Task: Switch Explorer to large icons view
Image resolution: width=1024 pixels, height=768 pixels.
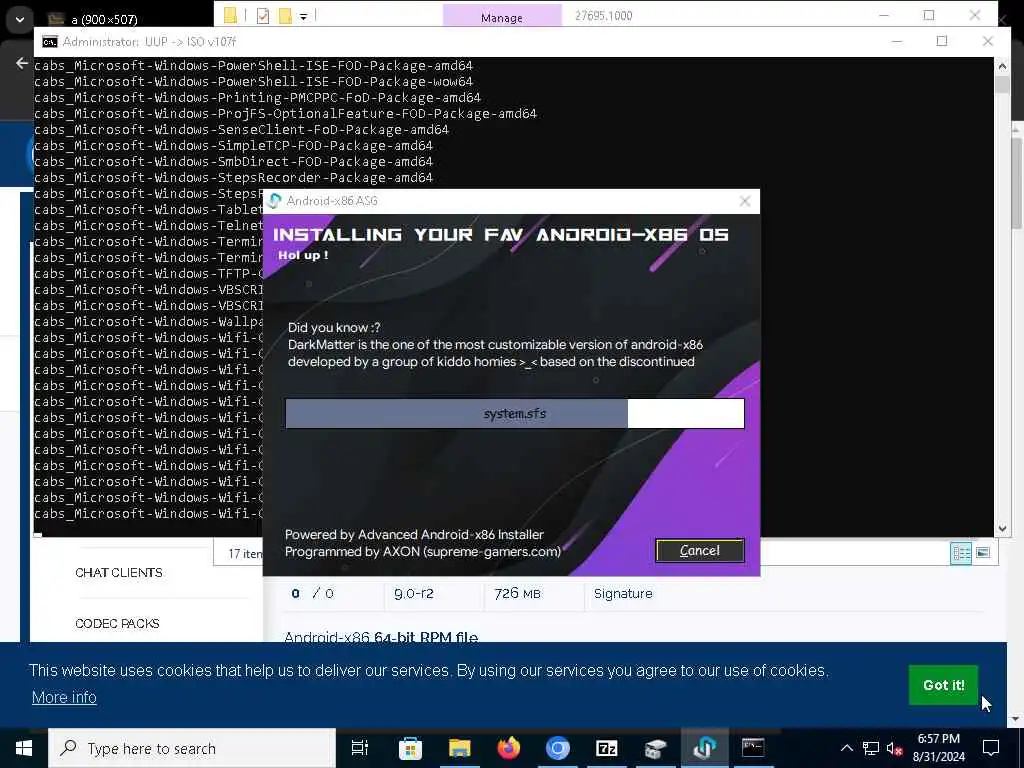Action: 983,553
